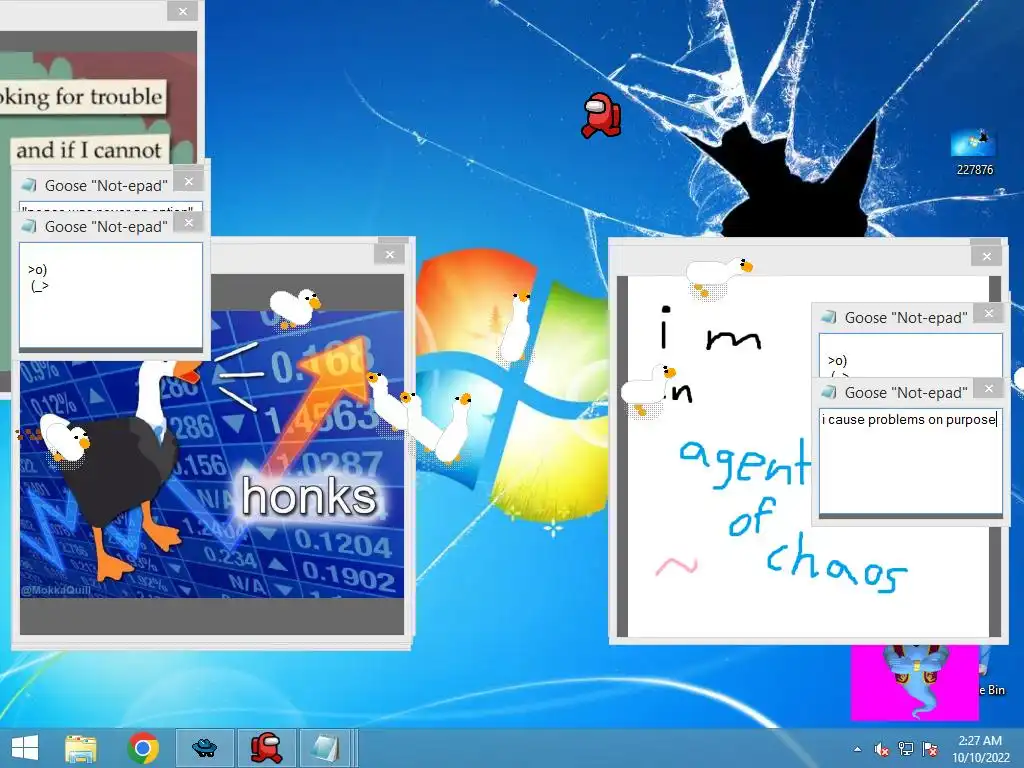Viewport: 1024px width, 768px height.
Task: Click the muted volume tray icon
Action: coord(882,749)
